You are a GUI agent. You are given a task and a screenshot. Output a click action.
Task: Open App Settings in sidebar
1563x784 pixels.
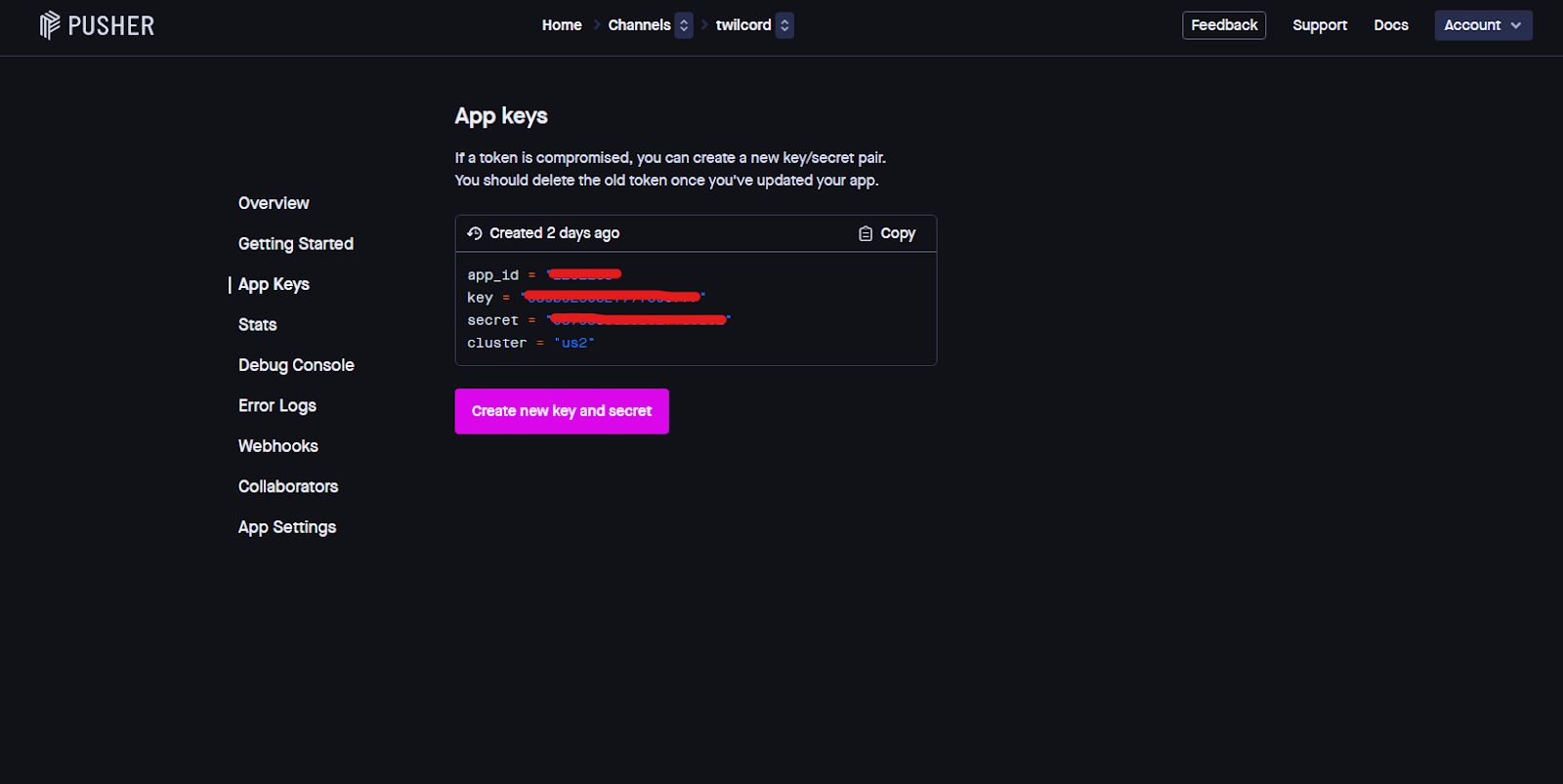(287, 527)
